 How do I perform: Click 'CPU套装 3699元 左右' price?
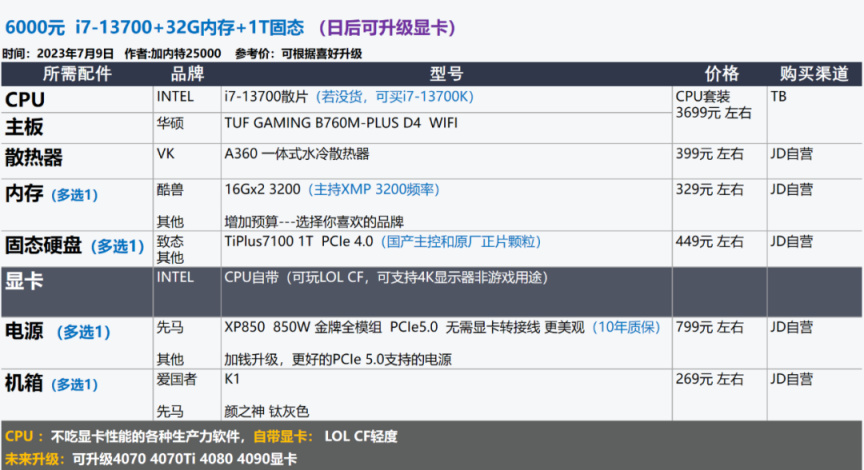[714, 105]
